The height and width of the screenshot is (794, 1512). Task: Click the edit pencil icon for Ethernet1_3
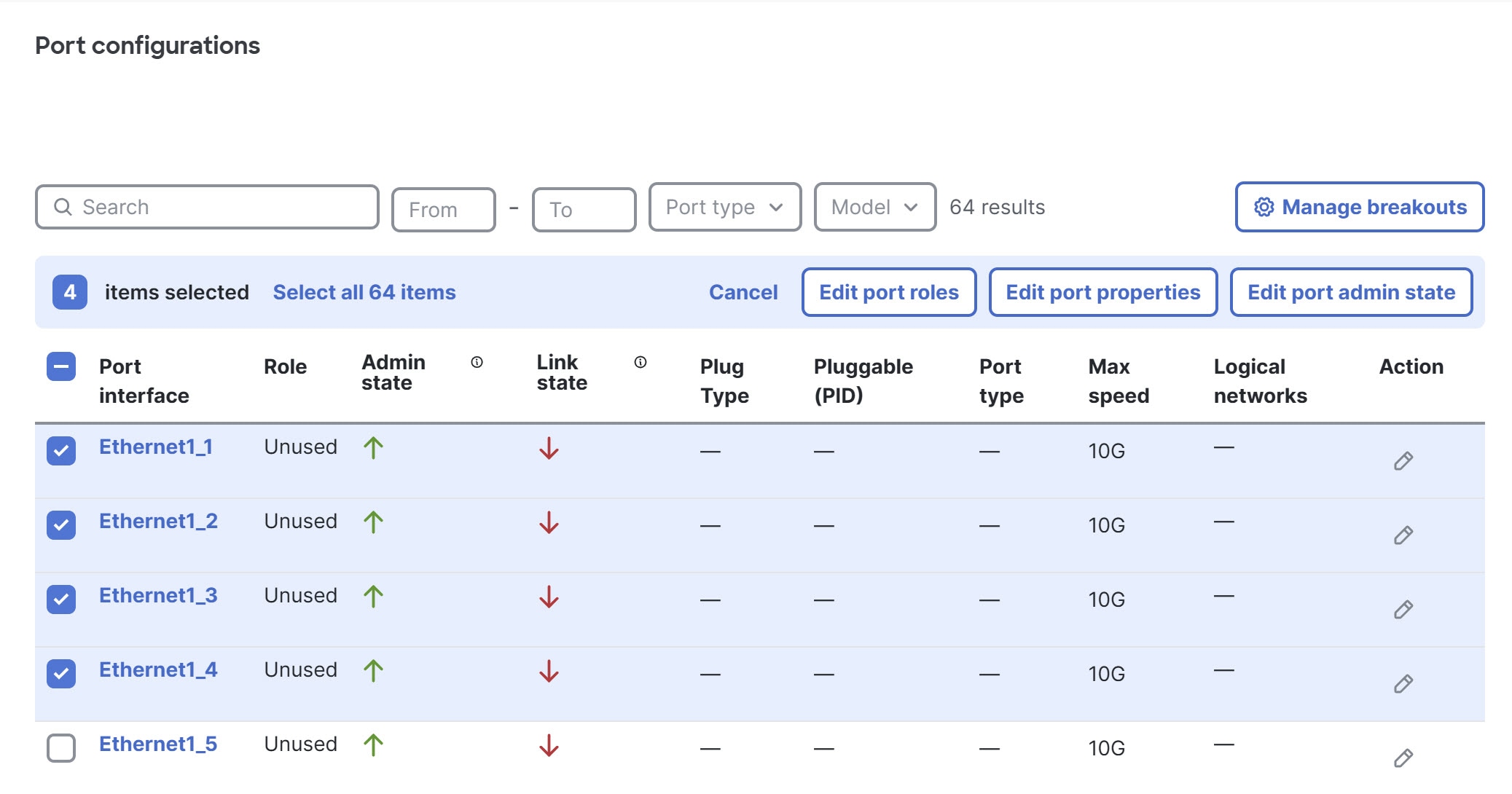pyautogui.click(x=1403, y=610)
